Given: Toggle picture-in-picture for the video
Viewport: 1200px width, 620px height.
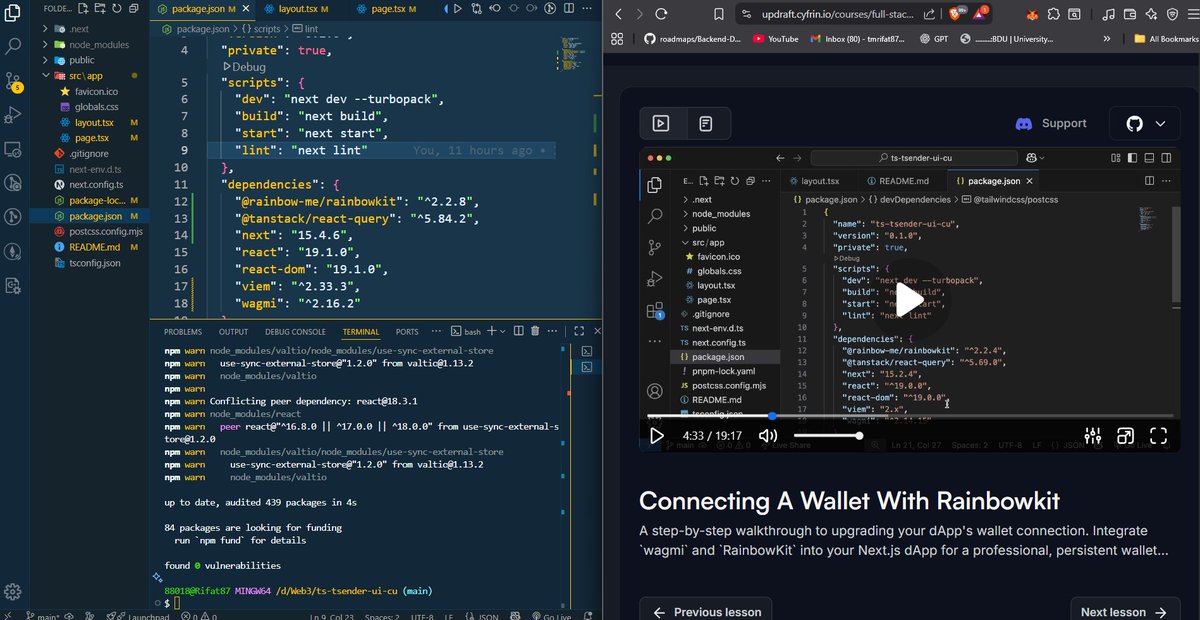Looking at the screenshot, I should pyautogui.click(x=1125, y=436).
